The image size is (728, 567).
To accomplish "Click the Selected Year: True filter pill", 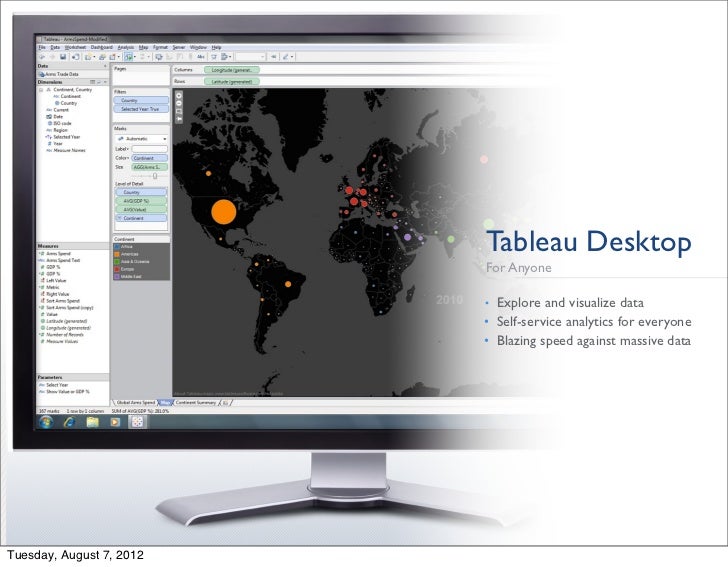I will [x=141, y=109].
